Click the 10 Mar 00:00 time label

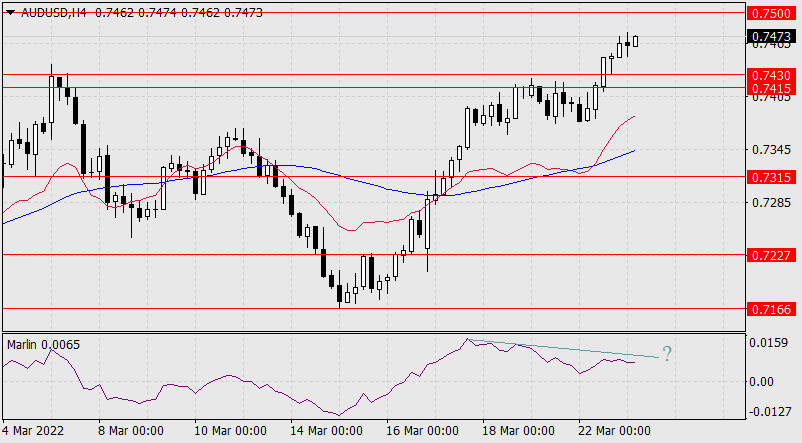pyautogui.click(x=230, y=431)
